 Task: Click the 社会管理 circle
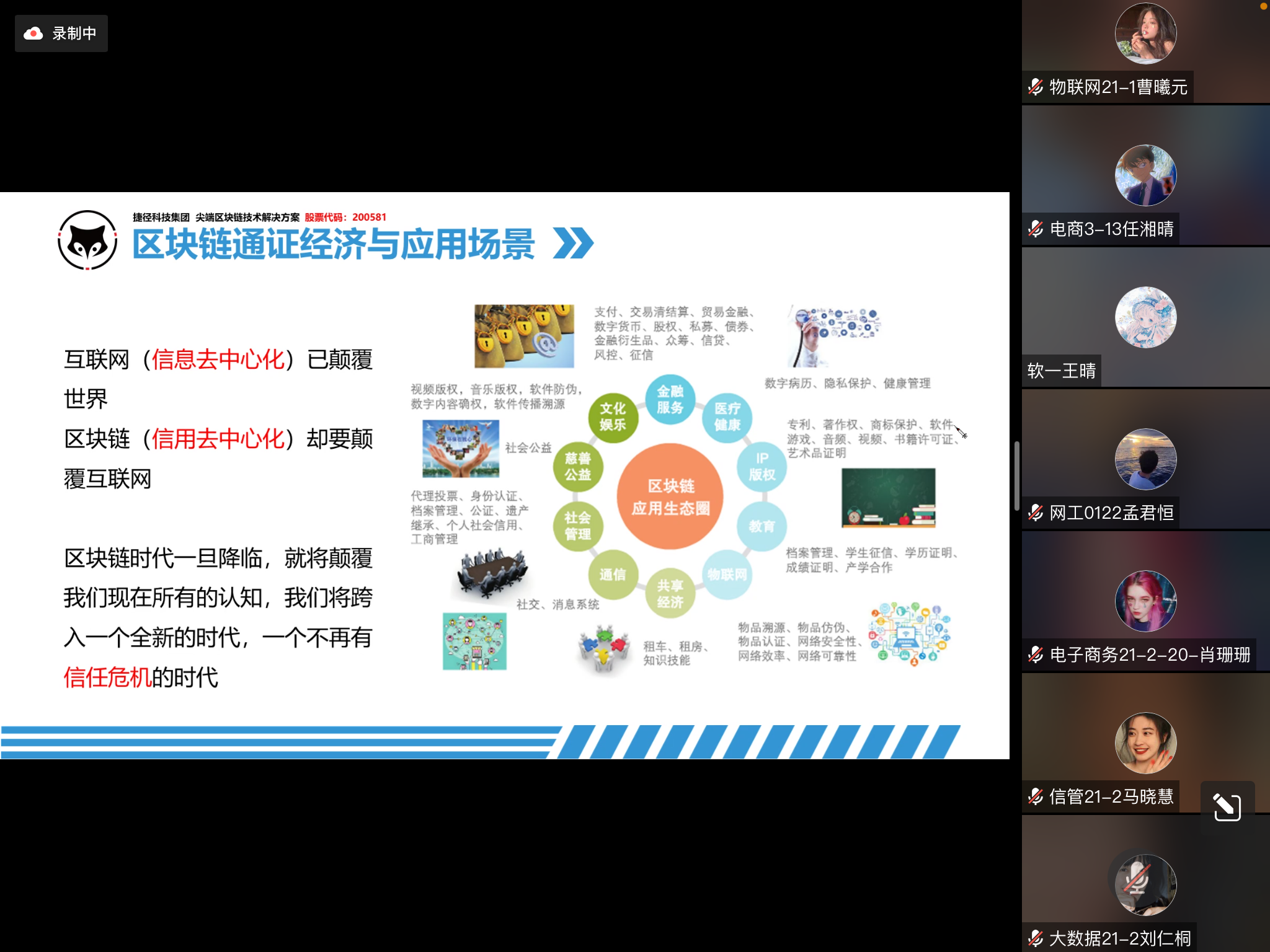coord(578,526)
